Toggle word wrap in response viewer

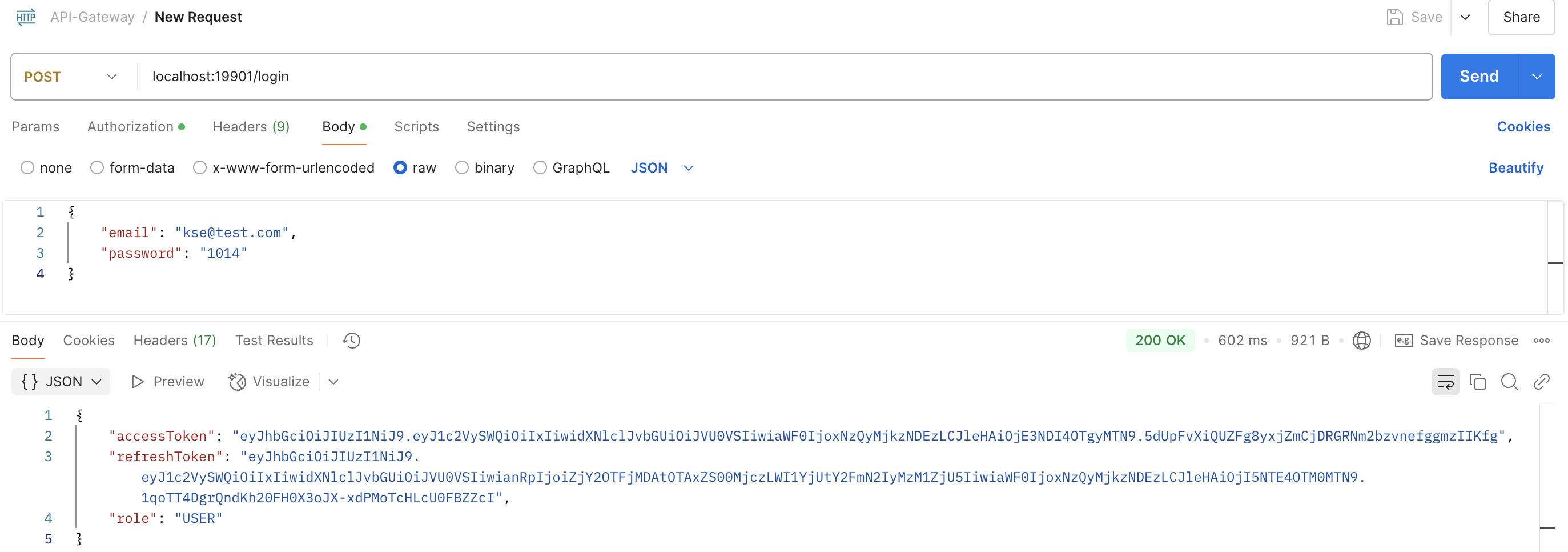[1445, 382]
